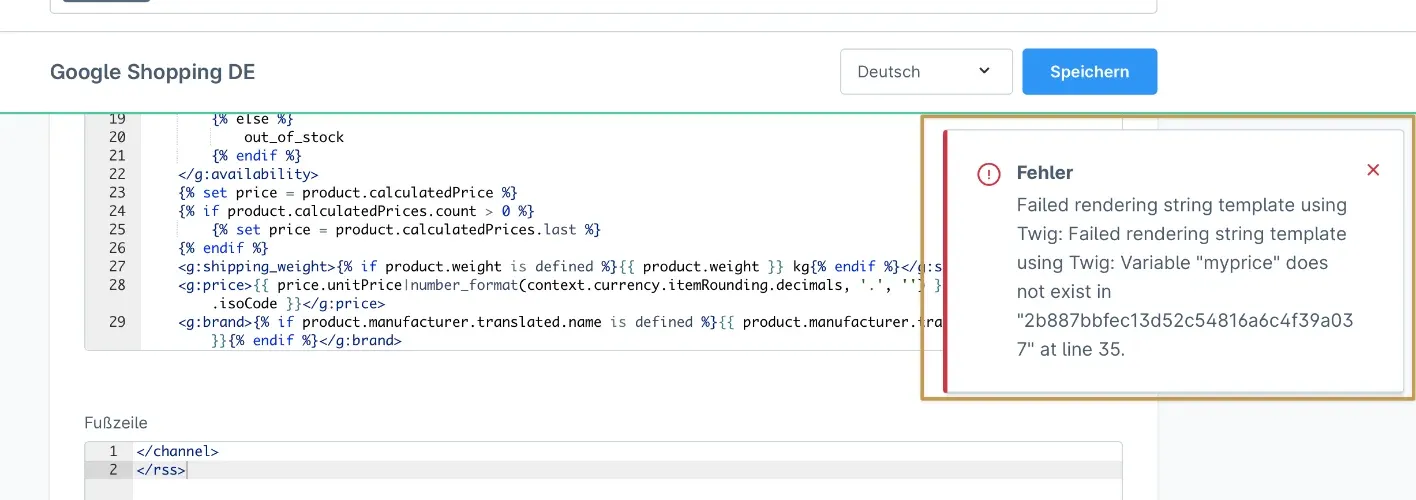Click the closing g:availability tag line
The image size is (1416, 500).
(248, 174)
